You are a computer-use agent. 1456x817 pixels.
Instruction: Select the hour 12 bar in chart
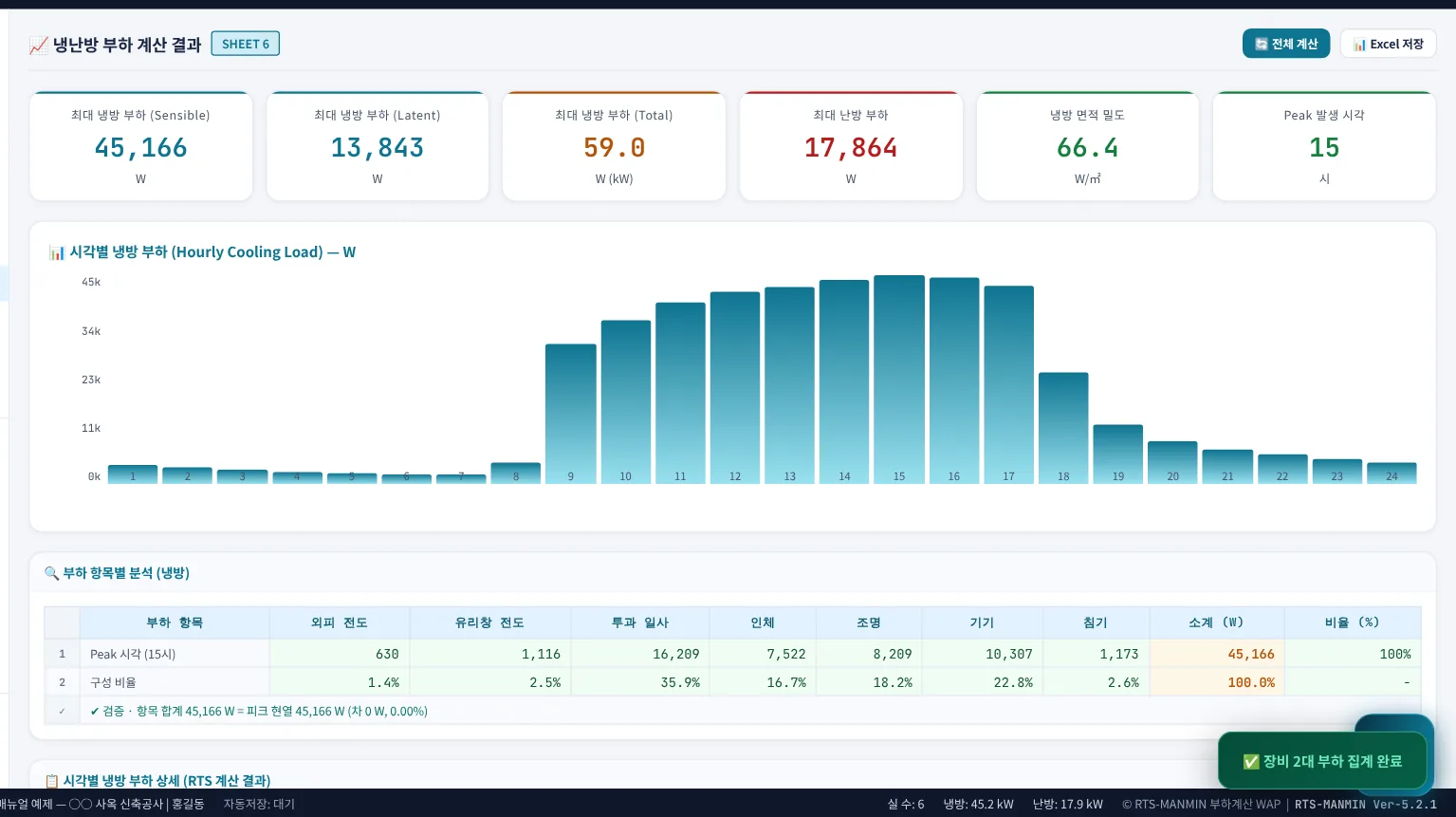(x=735, y=388)
